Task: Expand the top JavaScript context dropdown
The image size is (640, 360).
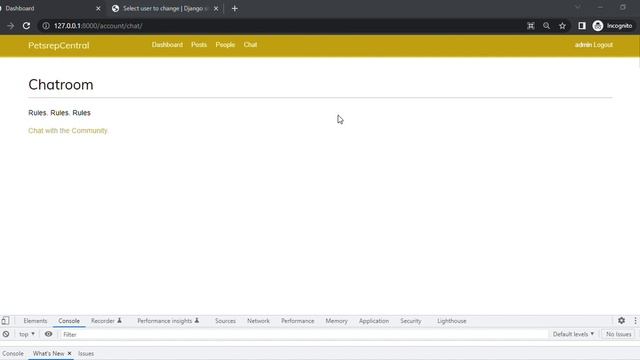Action: pyautogui.click(x=27, y=334)
